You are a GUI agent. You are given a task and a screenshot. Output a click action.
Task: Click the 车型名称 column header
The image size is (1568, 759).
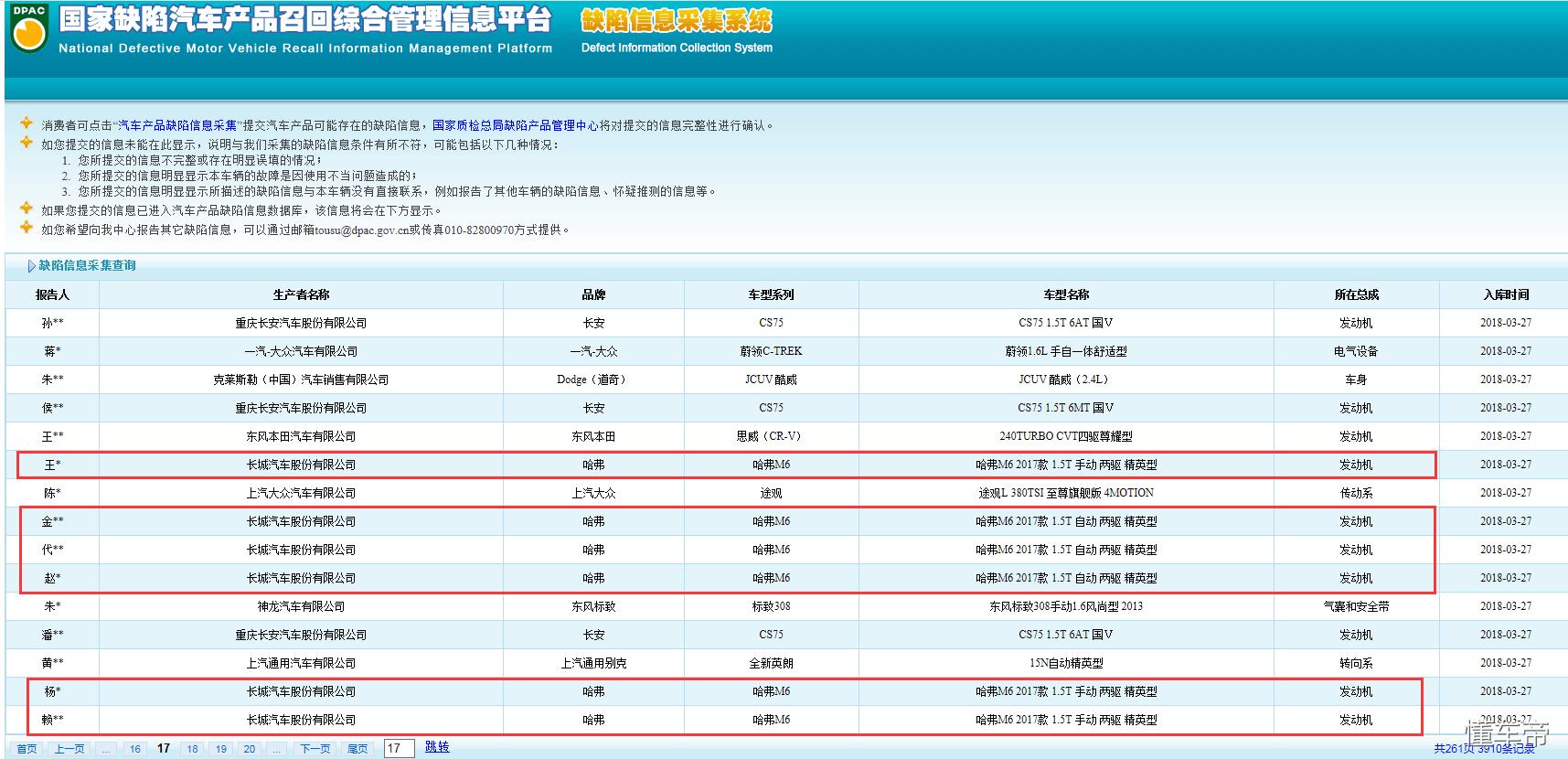click(x=1066, y=294)
